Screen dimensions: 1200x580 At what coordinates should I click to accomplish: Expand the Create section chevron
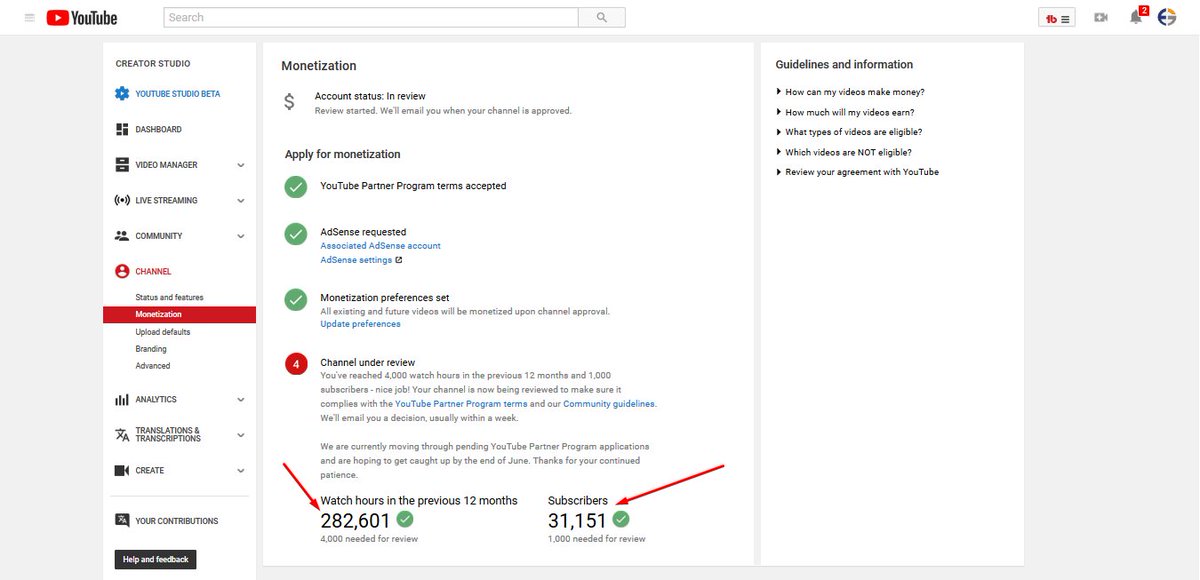coord(241,471)
